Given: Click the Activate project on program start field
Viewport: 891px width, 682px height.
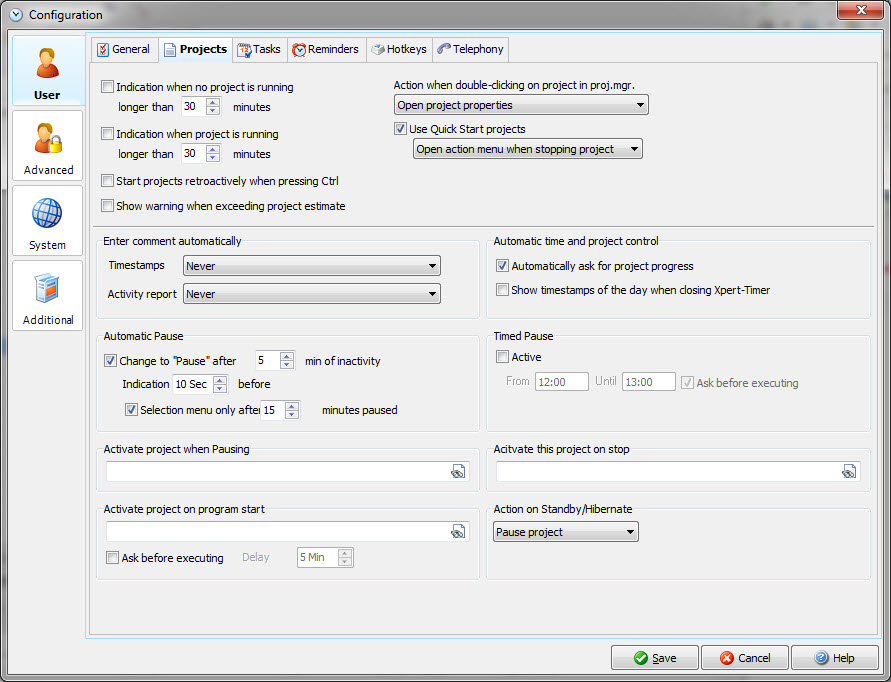Looking at the screenshot, I should [275, 532].
